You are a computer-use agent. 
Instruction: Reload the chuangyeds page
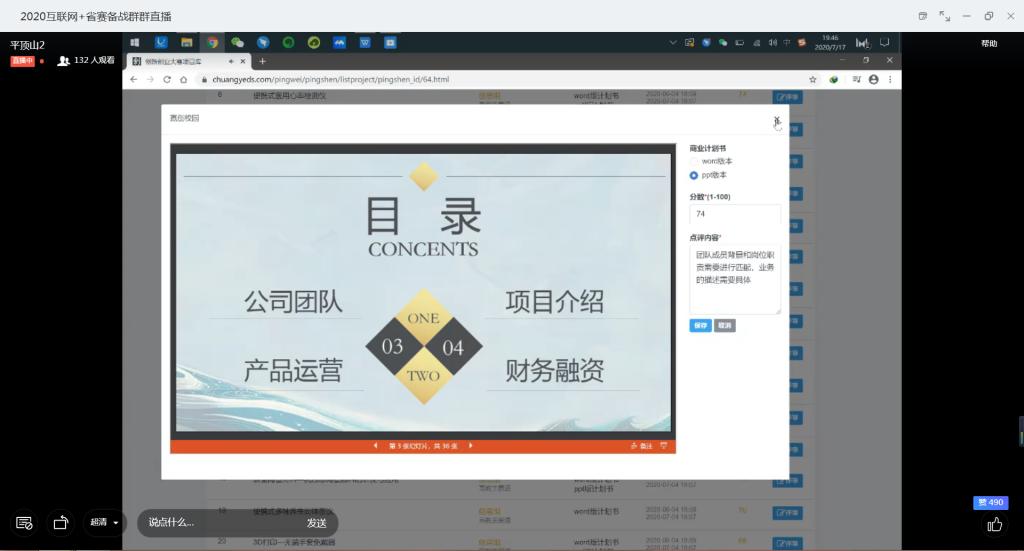[x=167, y=80]
